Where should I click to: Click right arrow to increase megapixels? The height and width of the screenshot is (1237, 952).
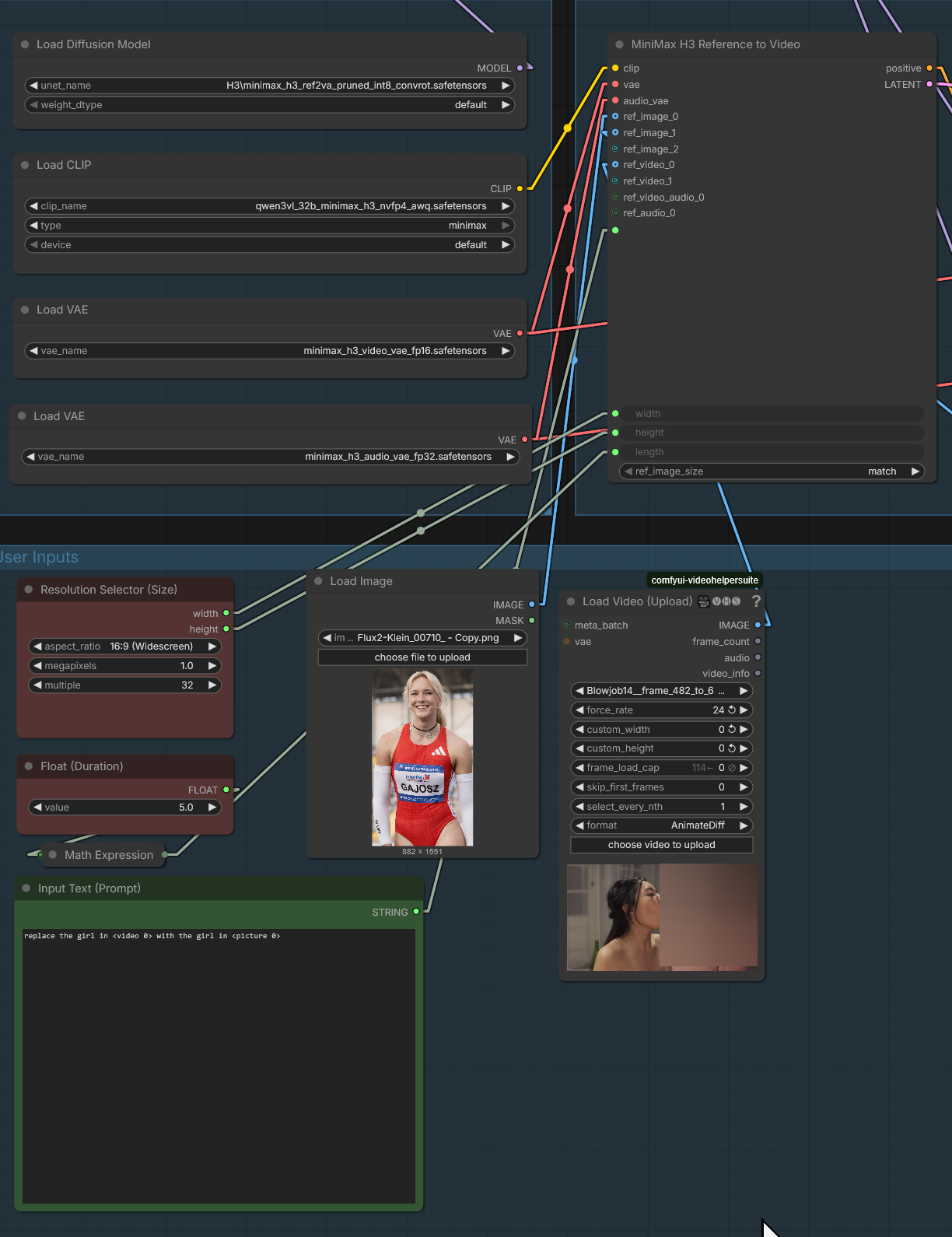tap(212, 666)
